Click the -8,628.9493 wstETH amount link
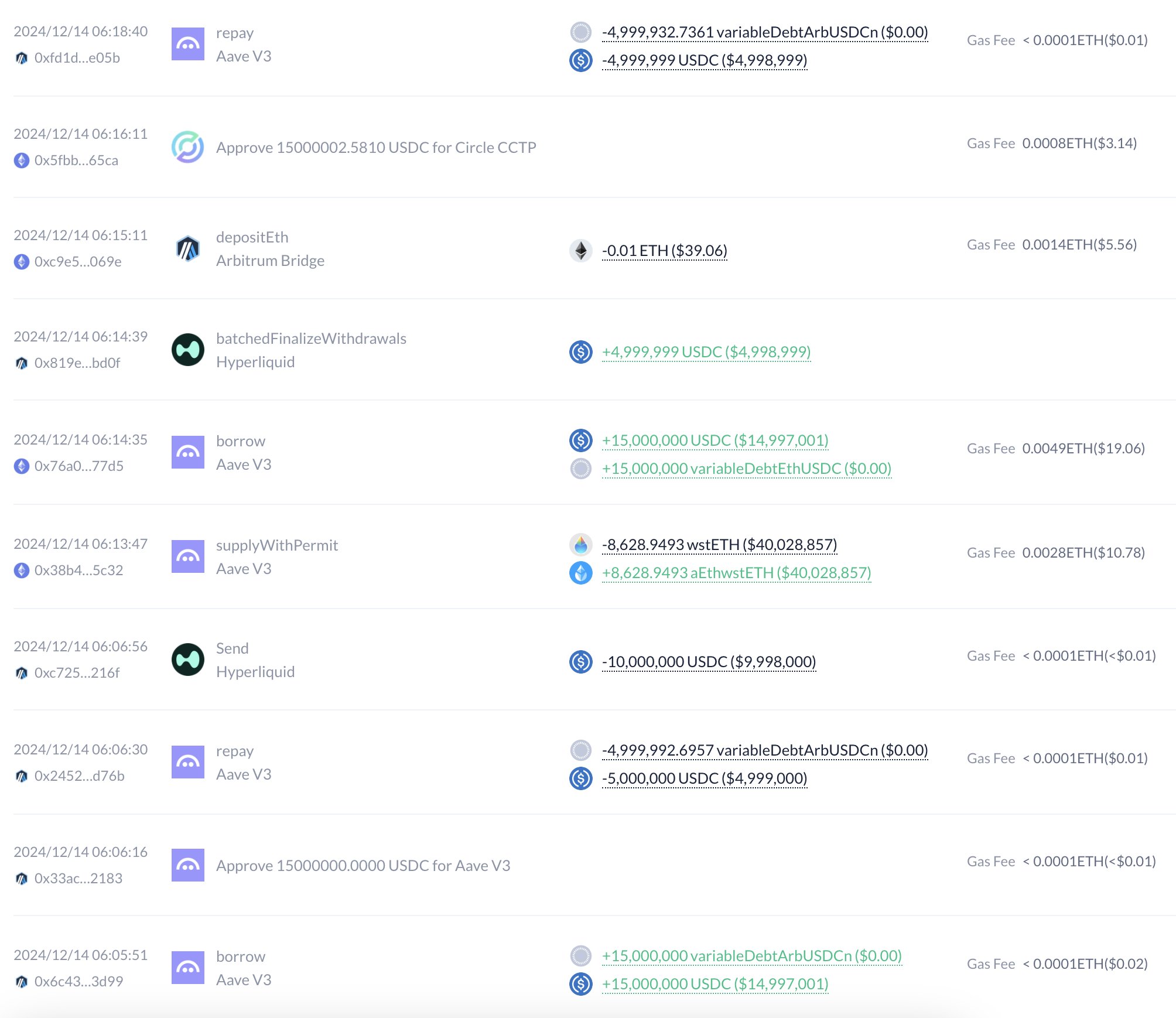1176x1018 pixels. click(x=719, y=545)
